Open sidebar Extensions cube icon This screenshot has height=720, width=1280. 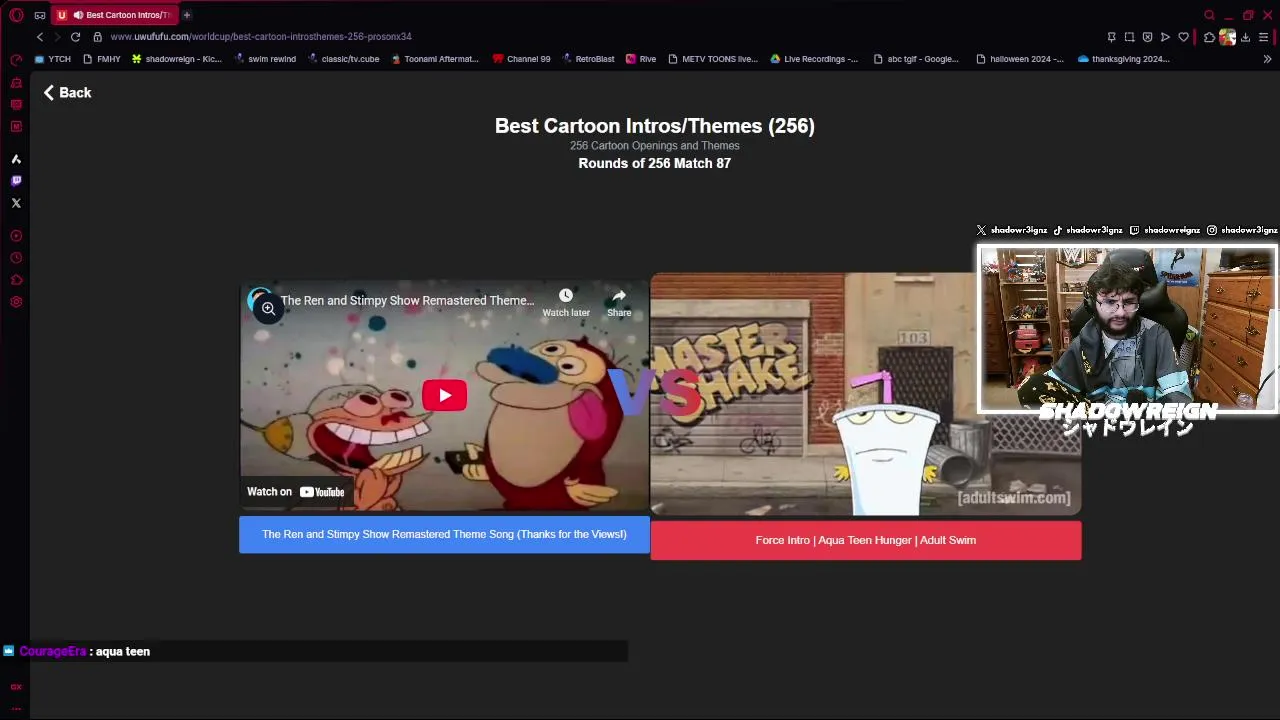[x=16, y=280]
